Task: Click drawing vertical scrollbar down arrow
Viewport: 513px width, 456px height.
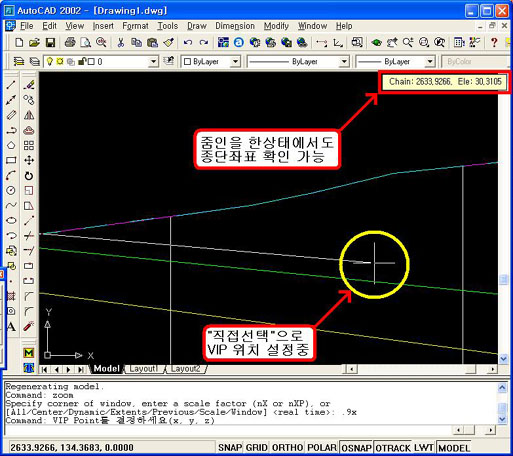Action: click(503, 359)
